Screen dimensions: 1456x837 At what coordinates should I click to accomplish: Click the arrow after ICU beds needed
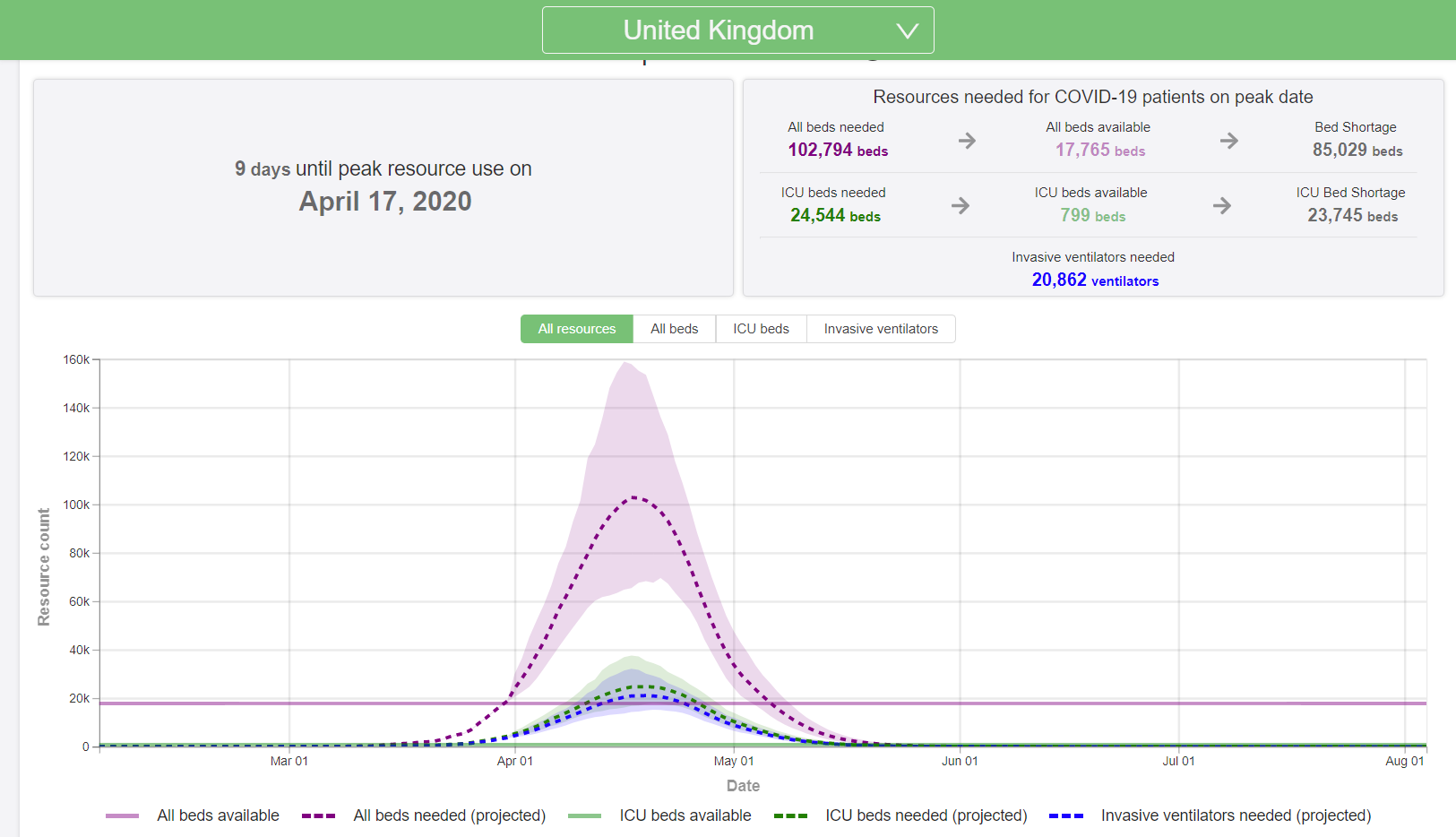tap(961, 206)
